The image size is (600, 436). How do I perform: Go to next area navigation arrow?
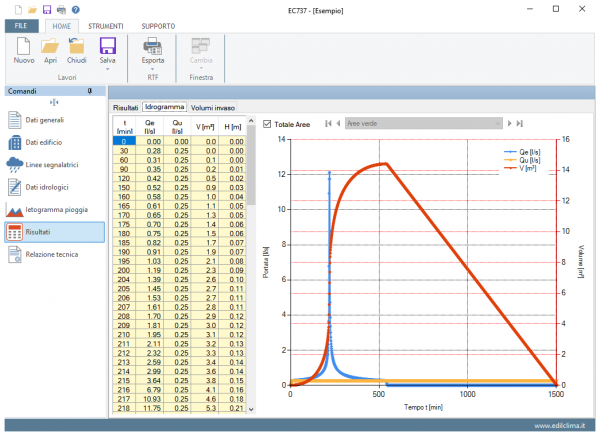509,124
